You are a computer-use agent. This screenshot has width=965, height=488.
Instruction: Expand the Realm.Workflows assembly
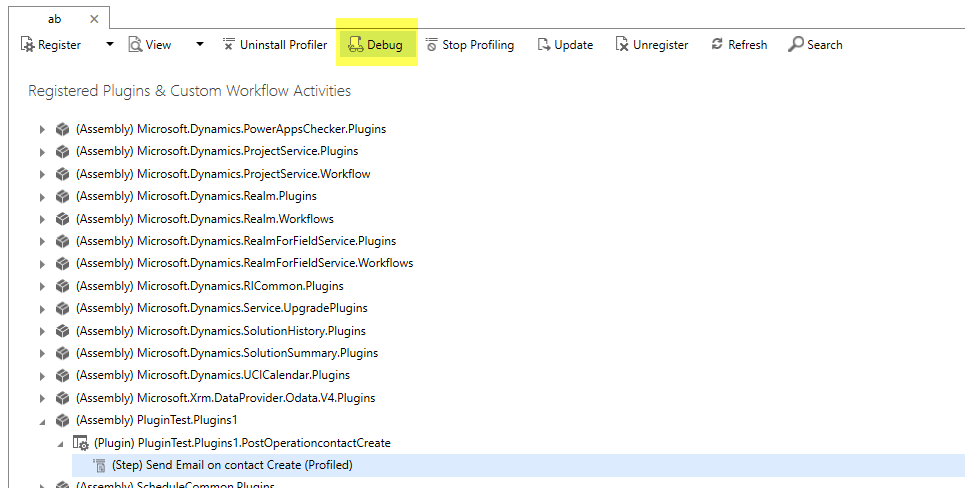coord(42,219)
